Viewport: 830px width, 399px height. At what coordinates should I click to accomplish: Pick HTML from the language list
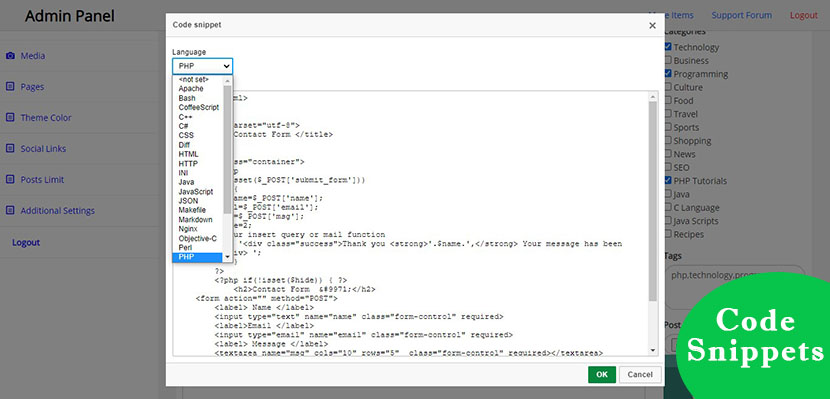pyautogui.click(x=198, y=154)
